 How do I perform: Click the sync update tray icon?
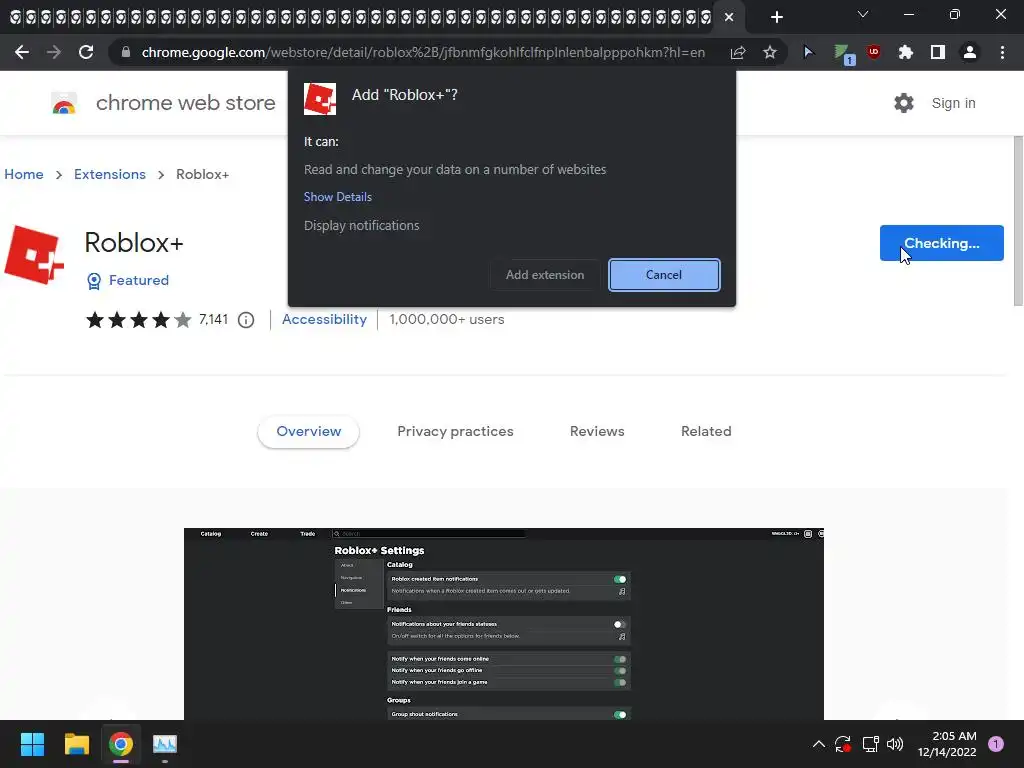point(843,744)
